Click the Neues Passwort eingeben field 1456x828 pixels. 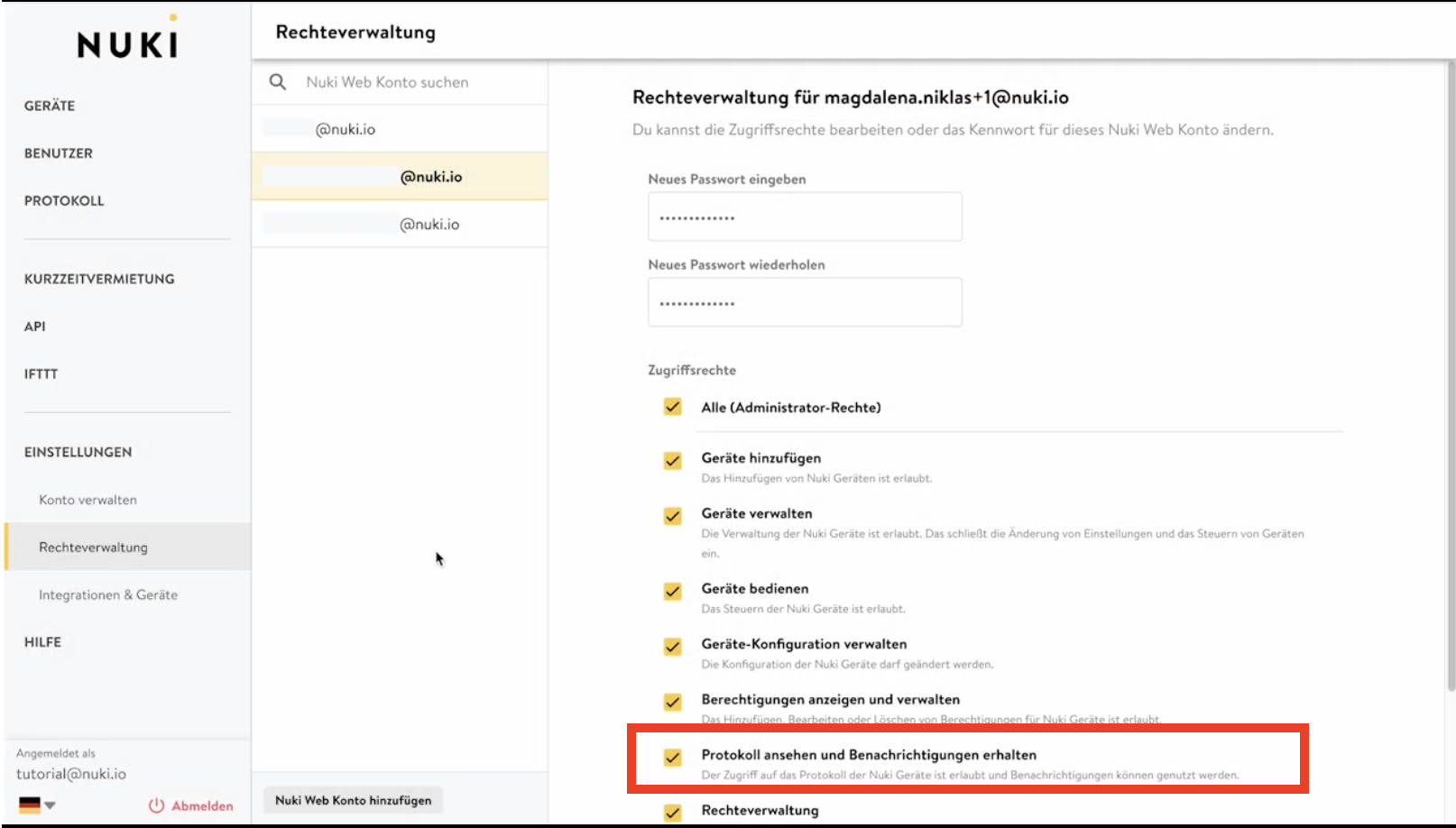click(x=804, y=217)
